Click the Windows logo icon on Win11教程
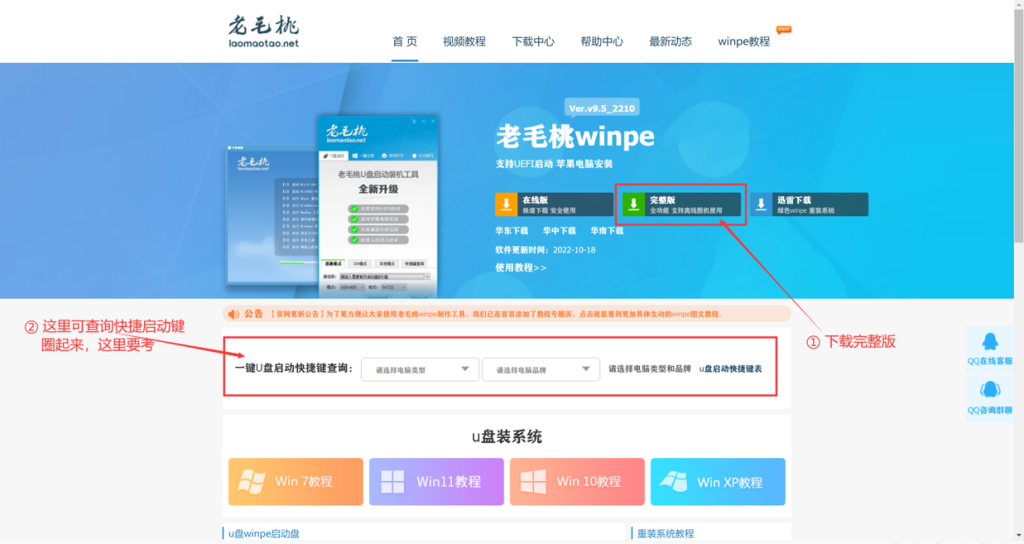1024x544 pixels. point(392,482)
